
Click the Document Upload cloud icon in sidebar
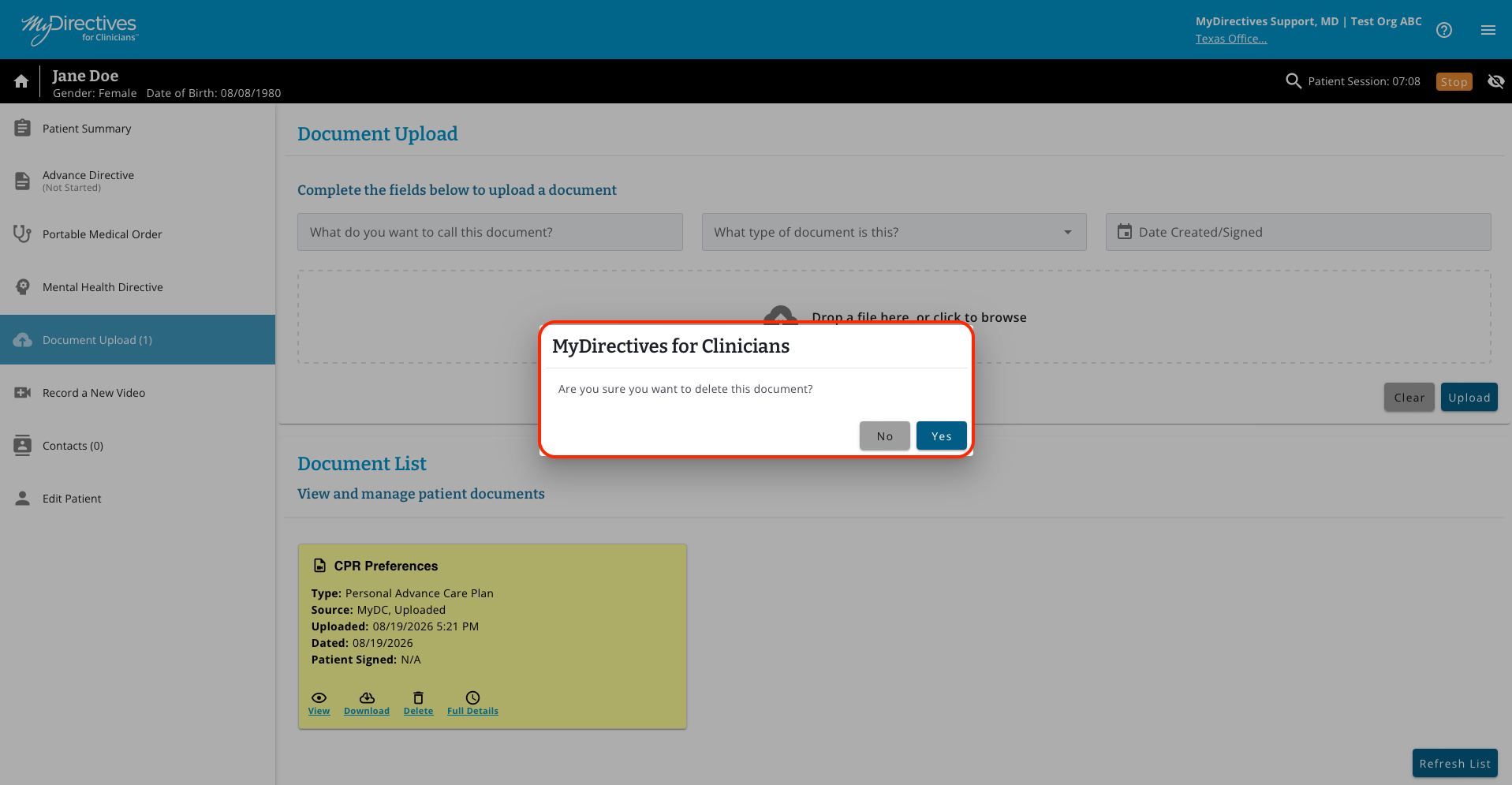coord(23,340)
